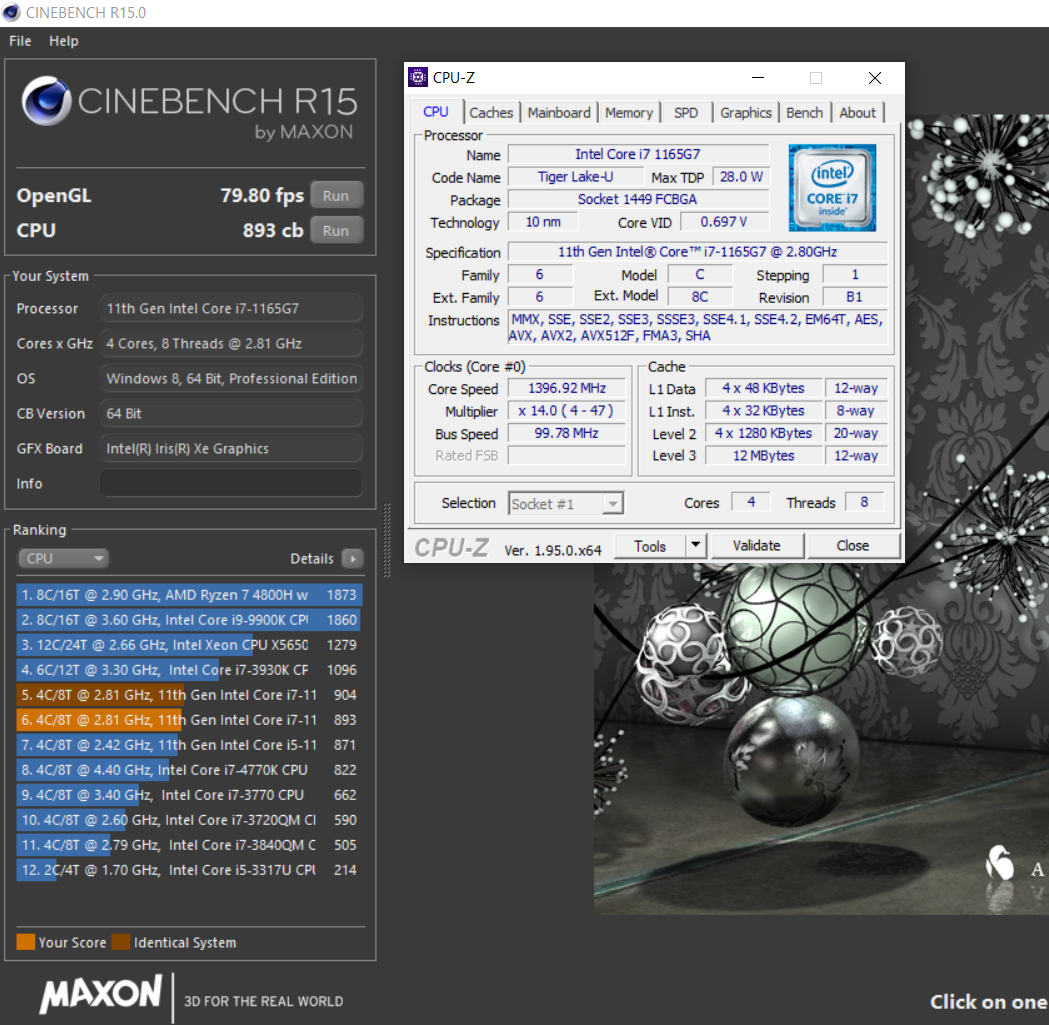Open the File menu in Cinebench

click(20, 41)
